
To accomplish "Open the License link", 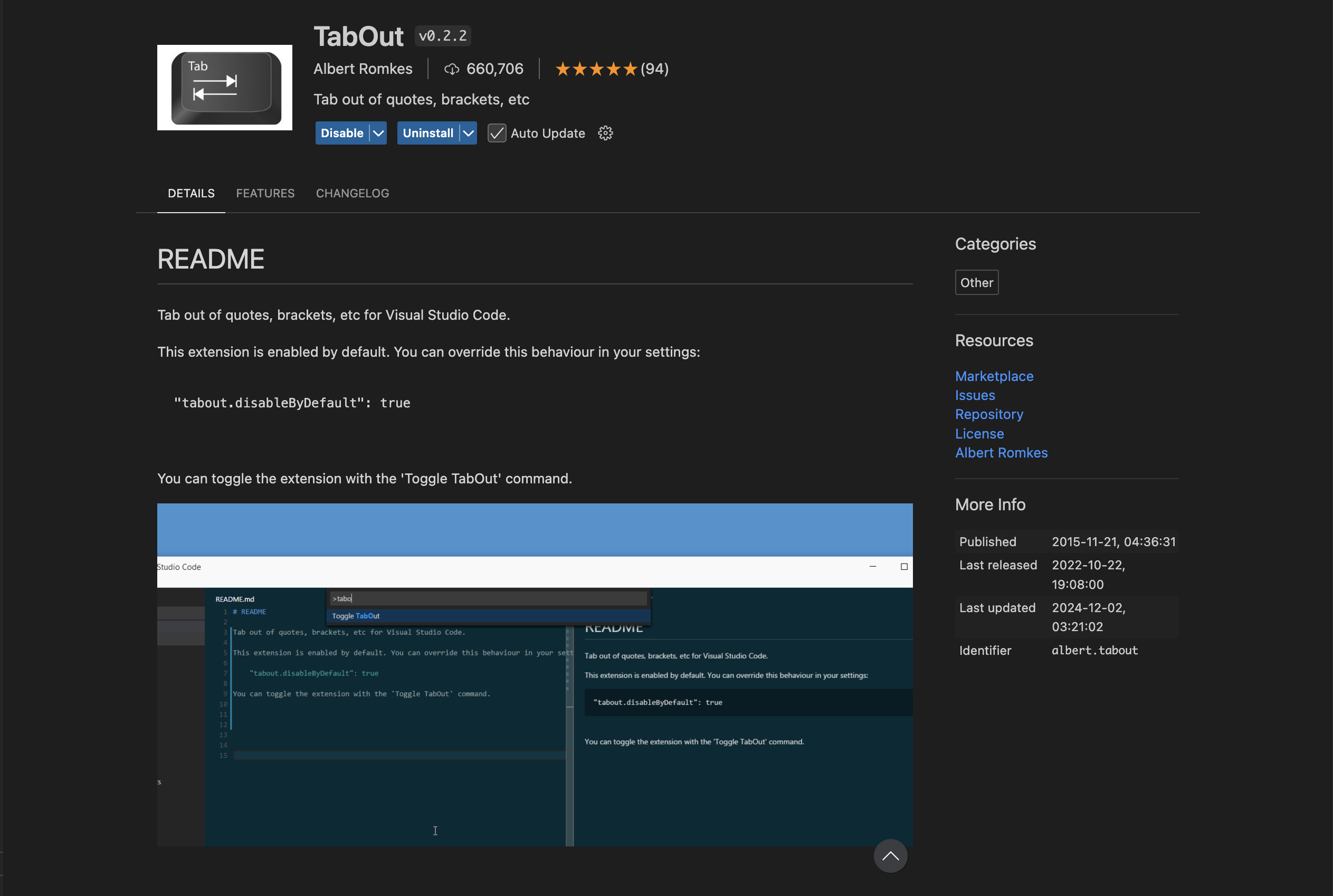I will (x=979, y=434).
